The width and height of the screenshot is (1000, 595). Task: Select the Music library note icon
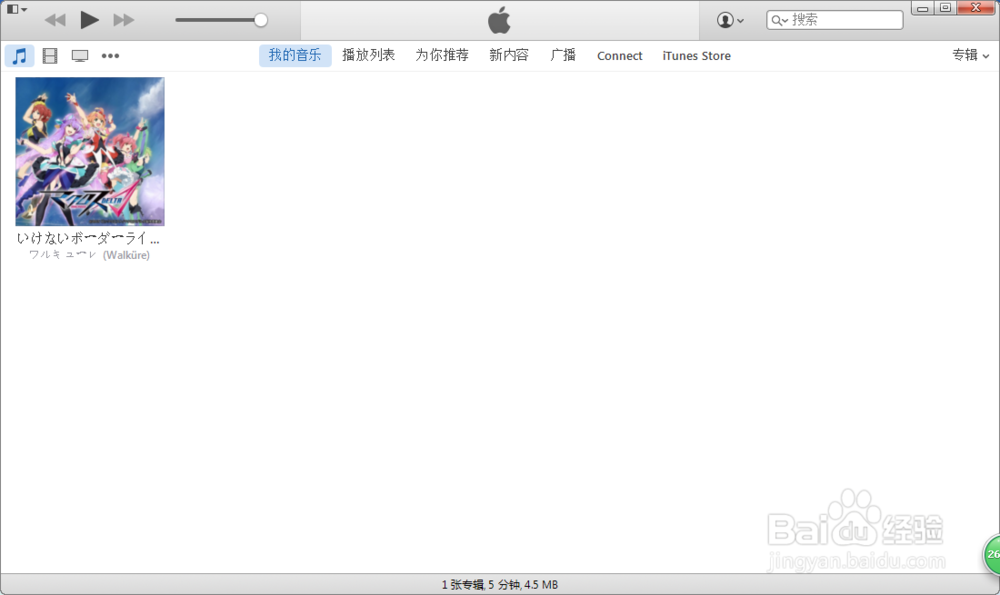(x=18, y=55)
